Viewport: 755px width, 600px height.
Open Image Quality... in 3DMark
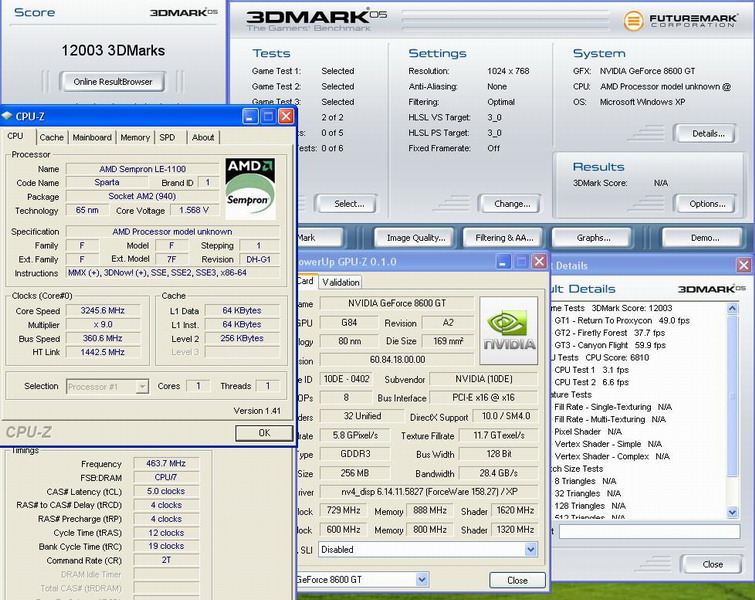click(x=416, y=237)
